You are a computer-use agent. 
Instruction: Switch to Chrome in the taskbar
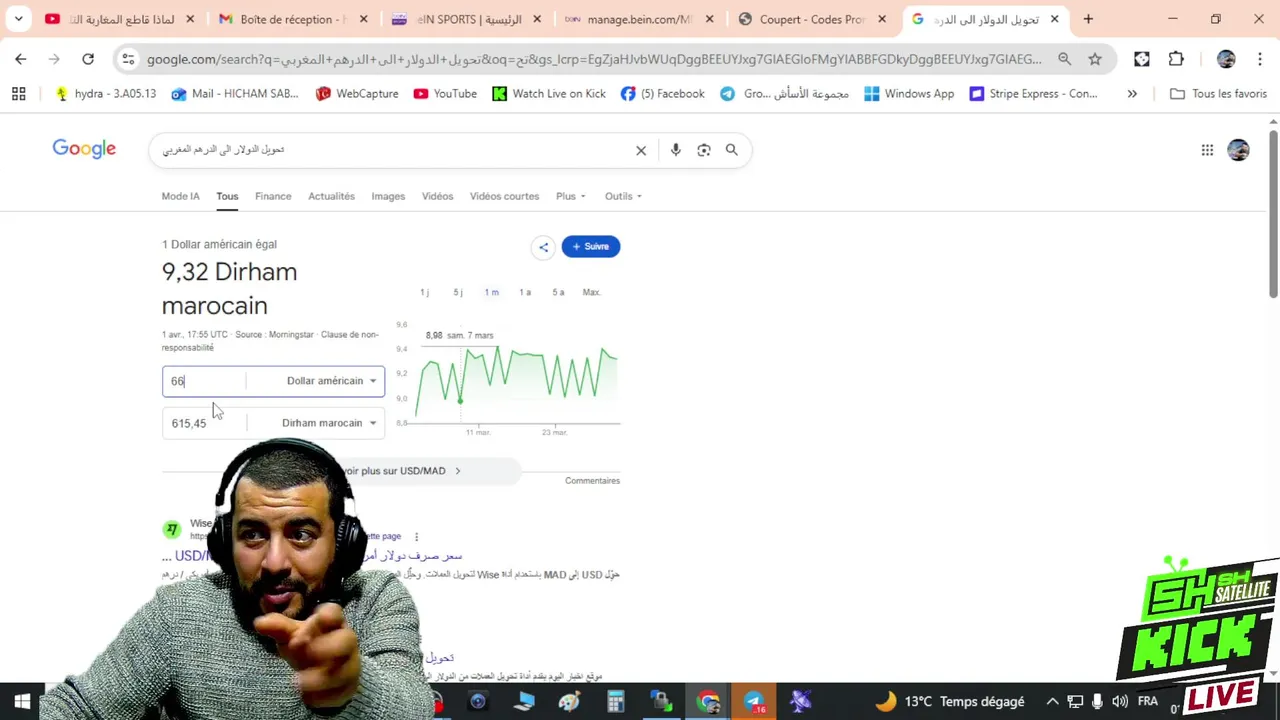708,702
